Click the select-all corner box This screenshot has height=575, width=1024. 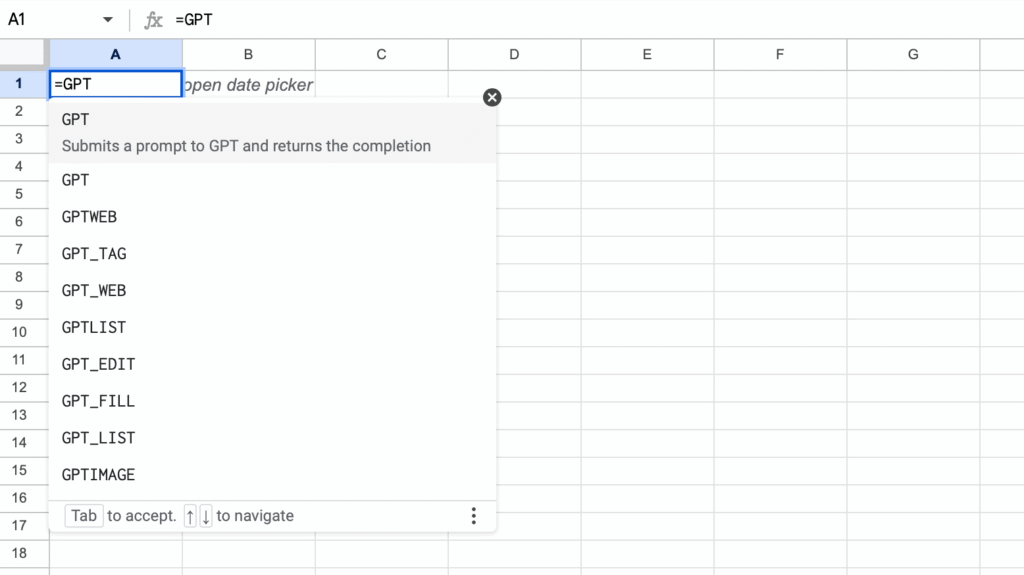24,54
